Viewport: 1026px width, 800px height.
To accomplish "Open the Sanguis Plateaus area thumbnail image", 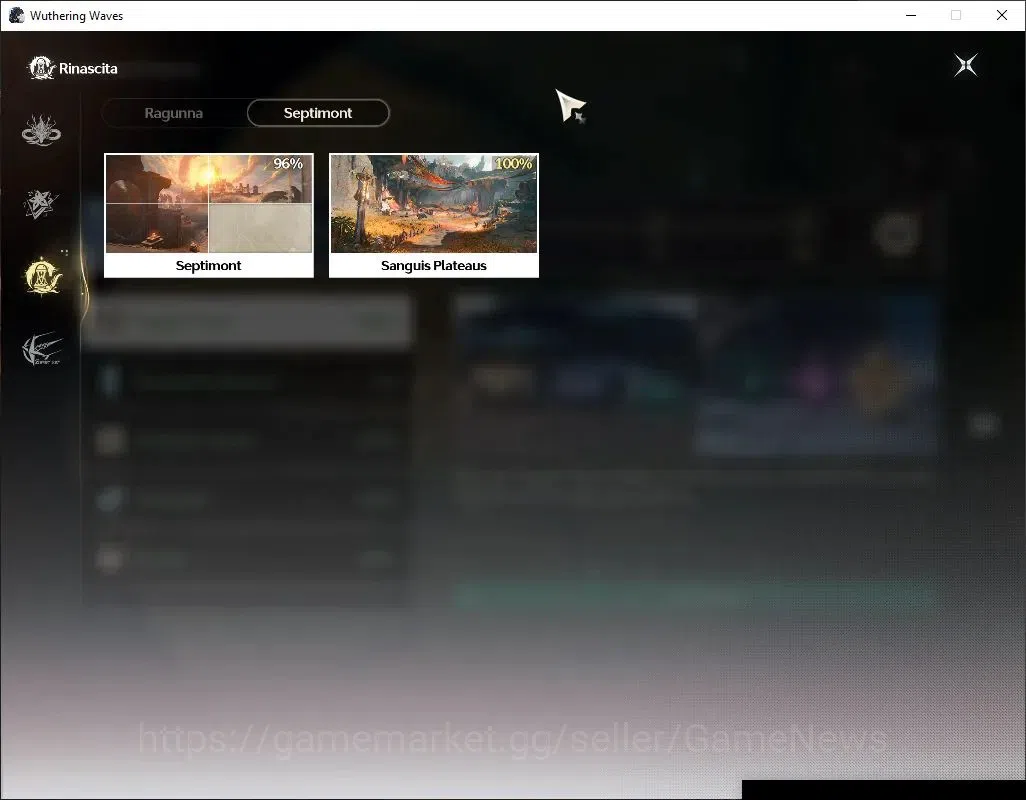I will tap(434, 203).
